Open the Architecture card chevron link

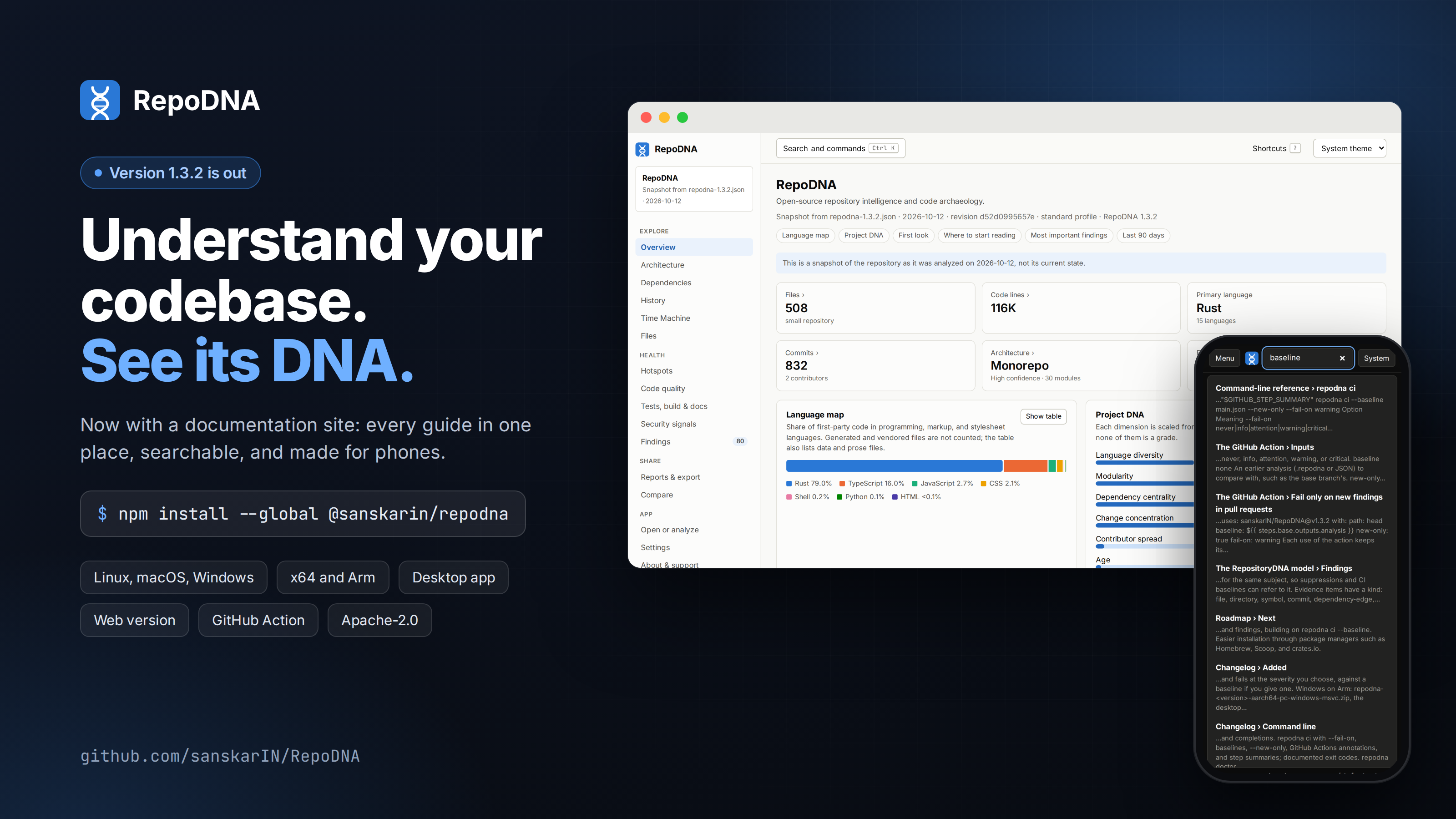click(x=1081, y=366)
